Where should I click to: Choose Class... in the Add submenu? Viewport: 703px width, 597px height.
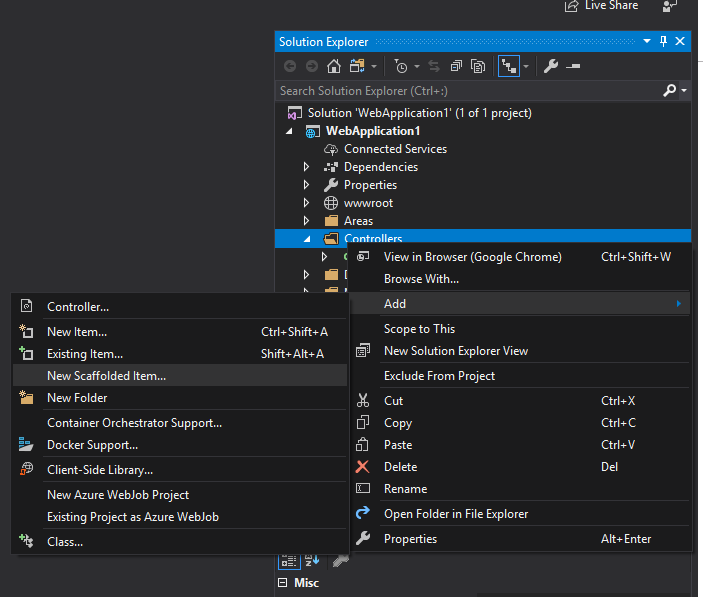180,542
